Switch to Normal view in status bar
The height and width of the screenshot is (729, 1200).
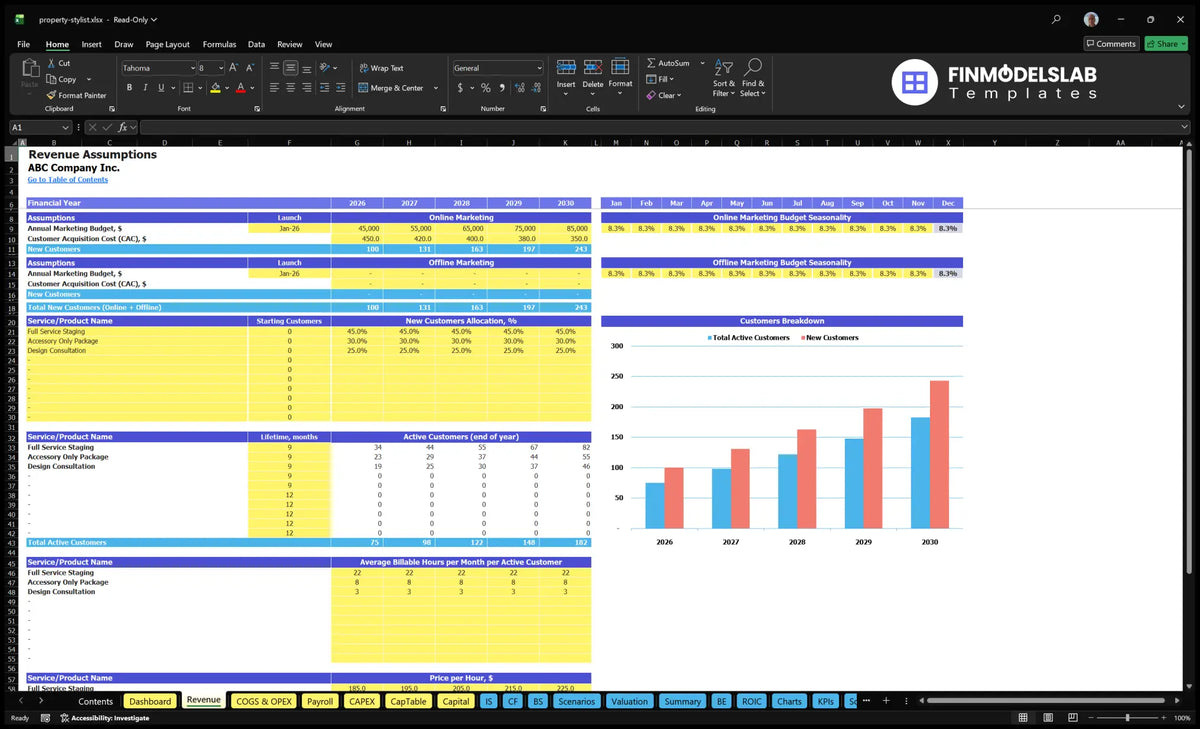[x=1022, y=718]
